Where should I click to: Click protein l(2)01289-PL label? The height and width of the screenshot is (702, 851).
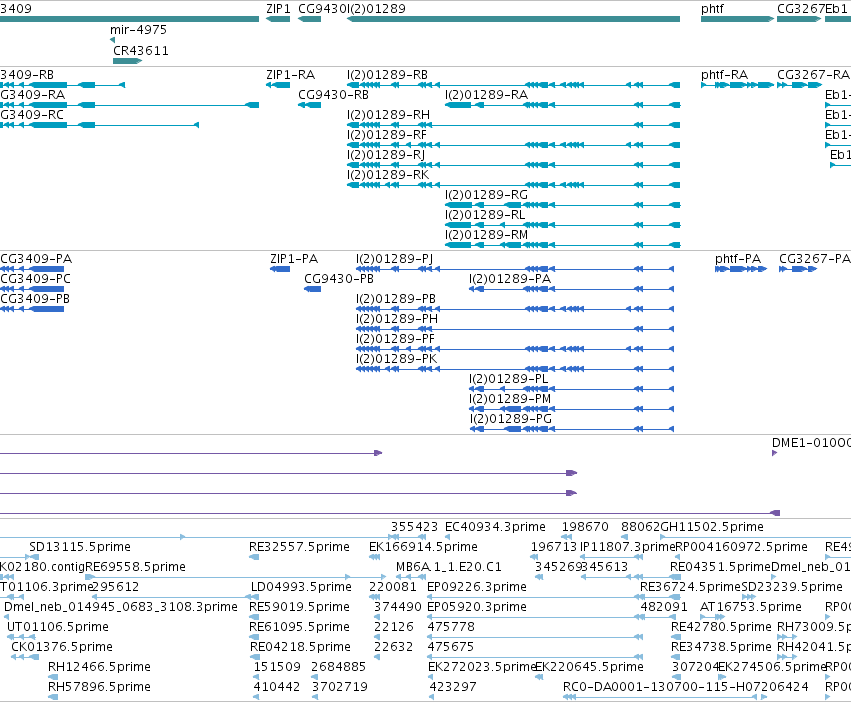509,380
